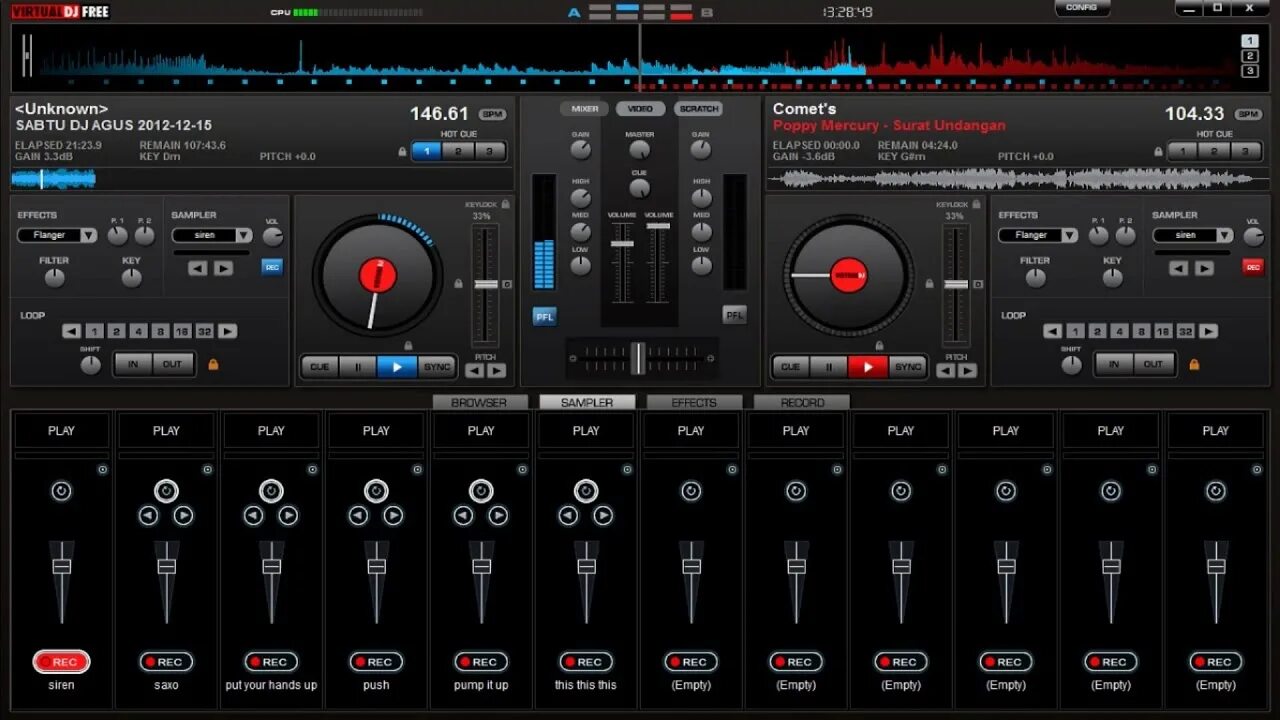Toggle right sampler REC button
This screenshot has height=720, width=1280.
[1253, 267]
